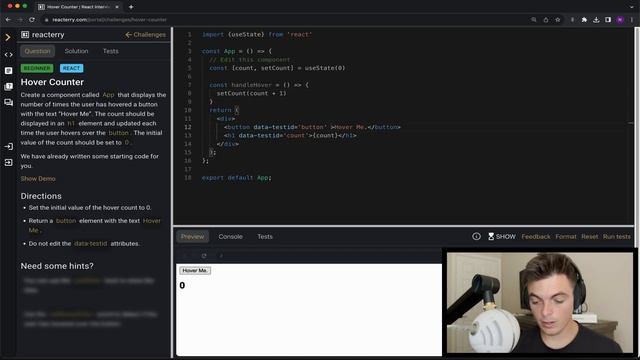The height and width of the screenshot is (360, 640).
Task: Reload the browser page
Action: coord(32,20)
